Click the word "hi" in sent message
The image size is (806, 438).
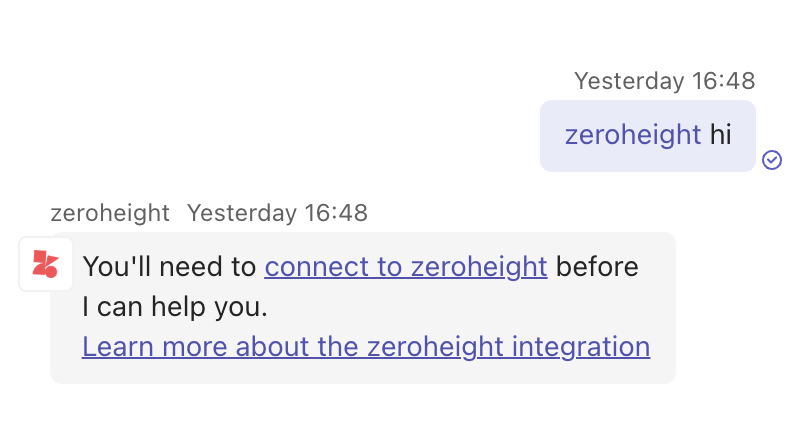pos(721,135)
